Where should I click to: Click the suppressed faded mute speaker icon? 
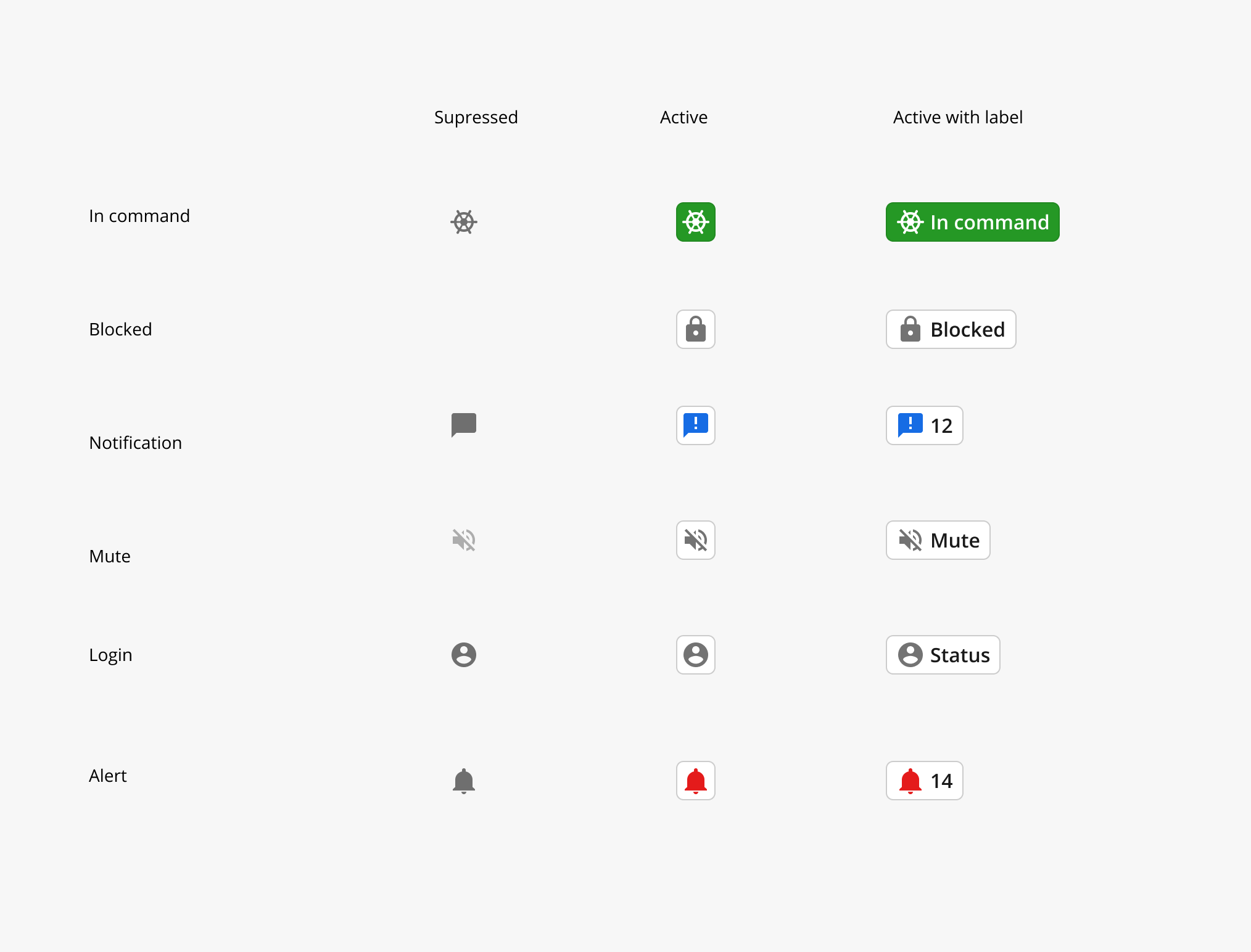pyautogui.click(x=464, y=540)
